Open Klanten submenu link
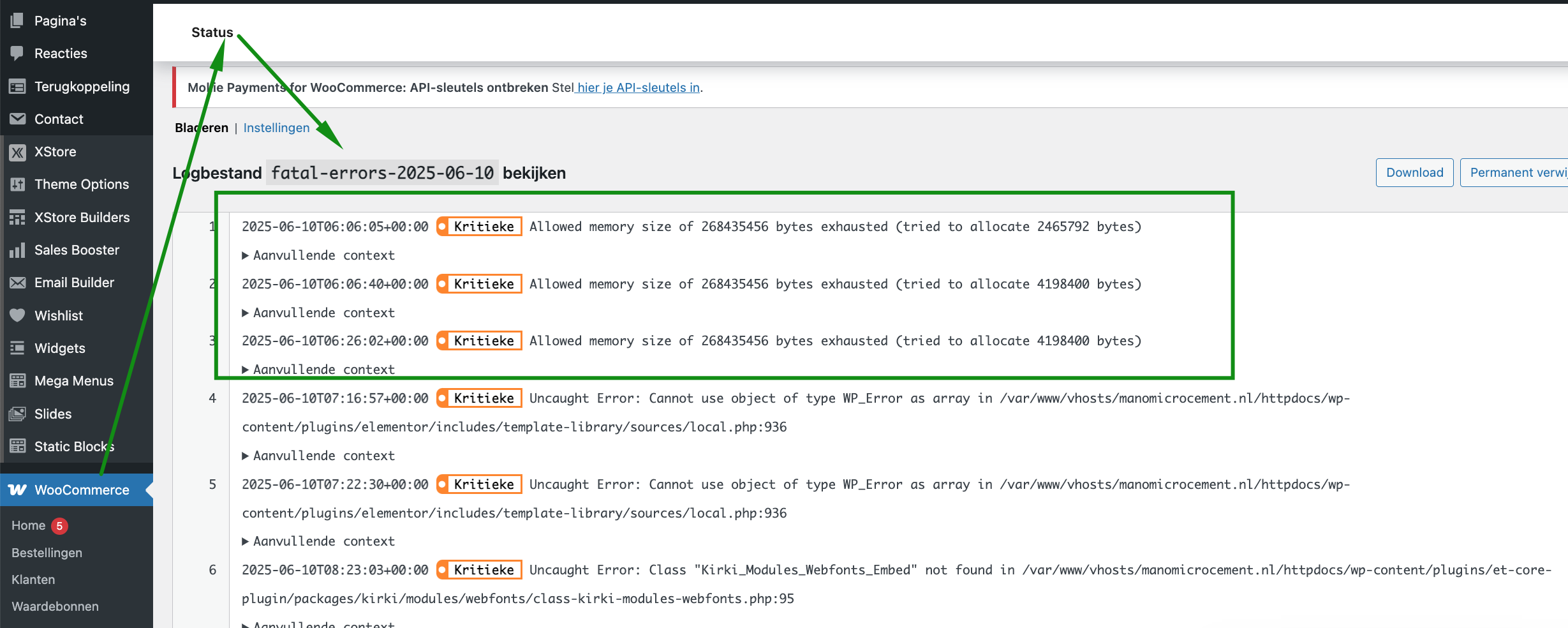 (x=33, y=579)
